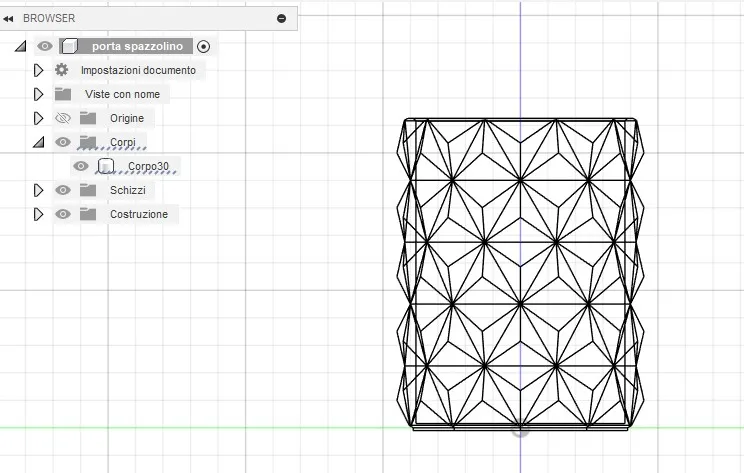The image size is (744, 473).
Task: Hide Corpo30 body via eye icon
Action: (x=81, y=166)
